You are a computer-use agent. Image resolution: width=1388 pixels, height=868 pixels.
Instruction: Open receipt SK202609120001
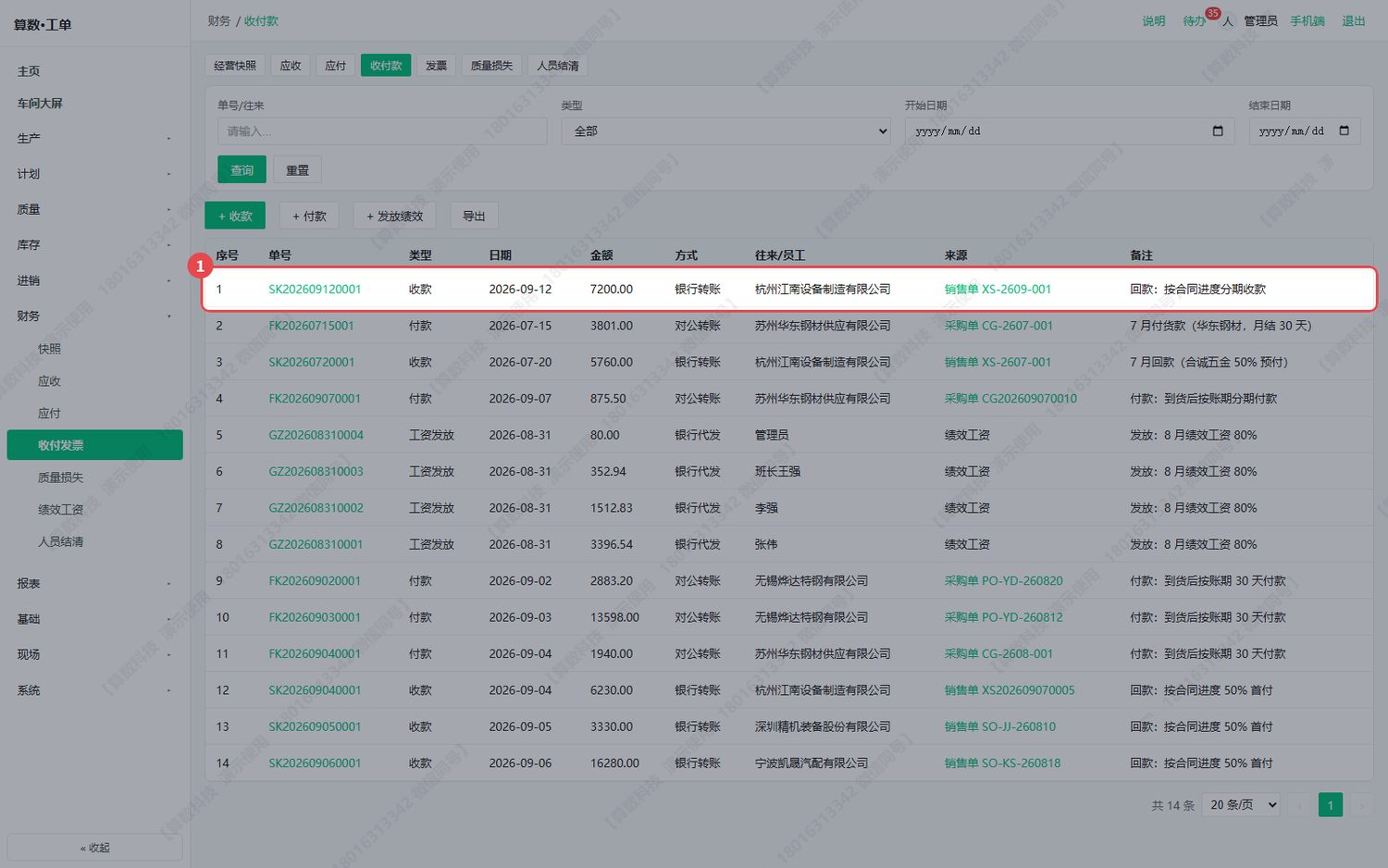pos(315,290)
